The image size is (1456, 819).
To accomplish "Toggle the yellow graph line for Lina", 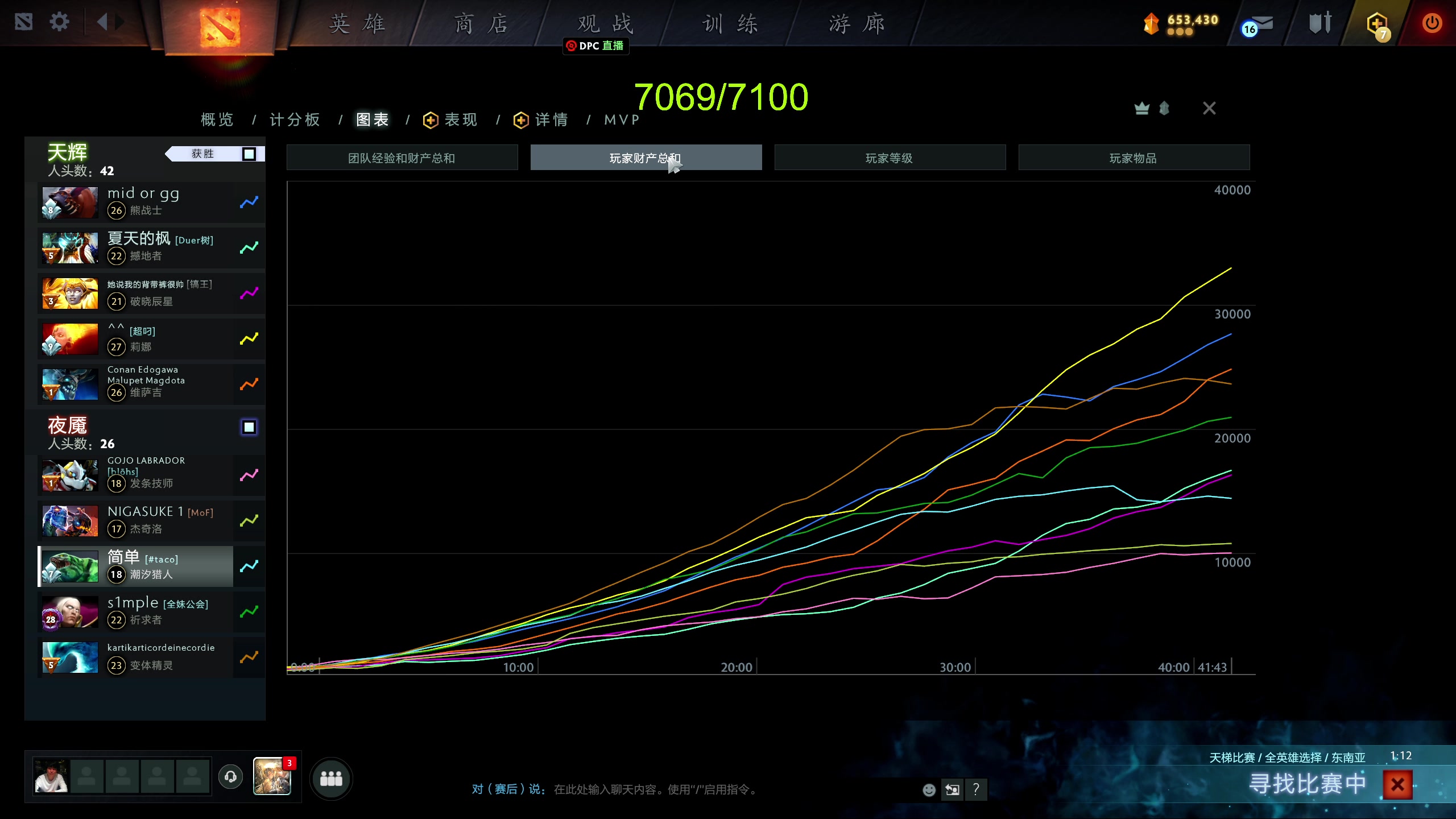I will 249,339.
